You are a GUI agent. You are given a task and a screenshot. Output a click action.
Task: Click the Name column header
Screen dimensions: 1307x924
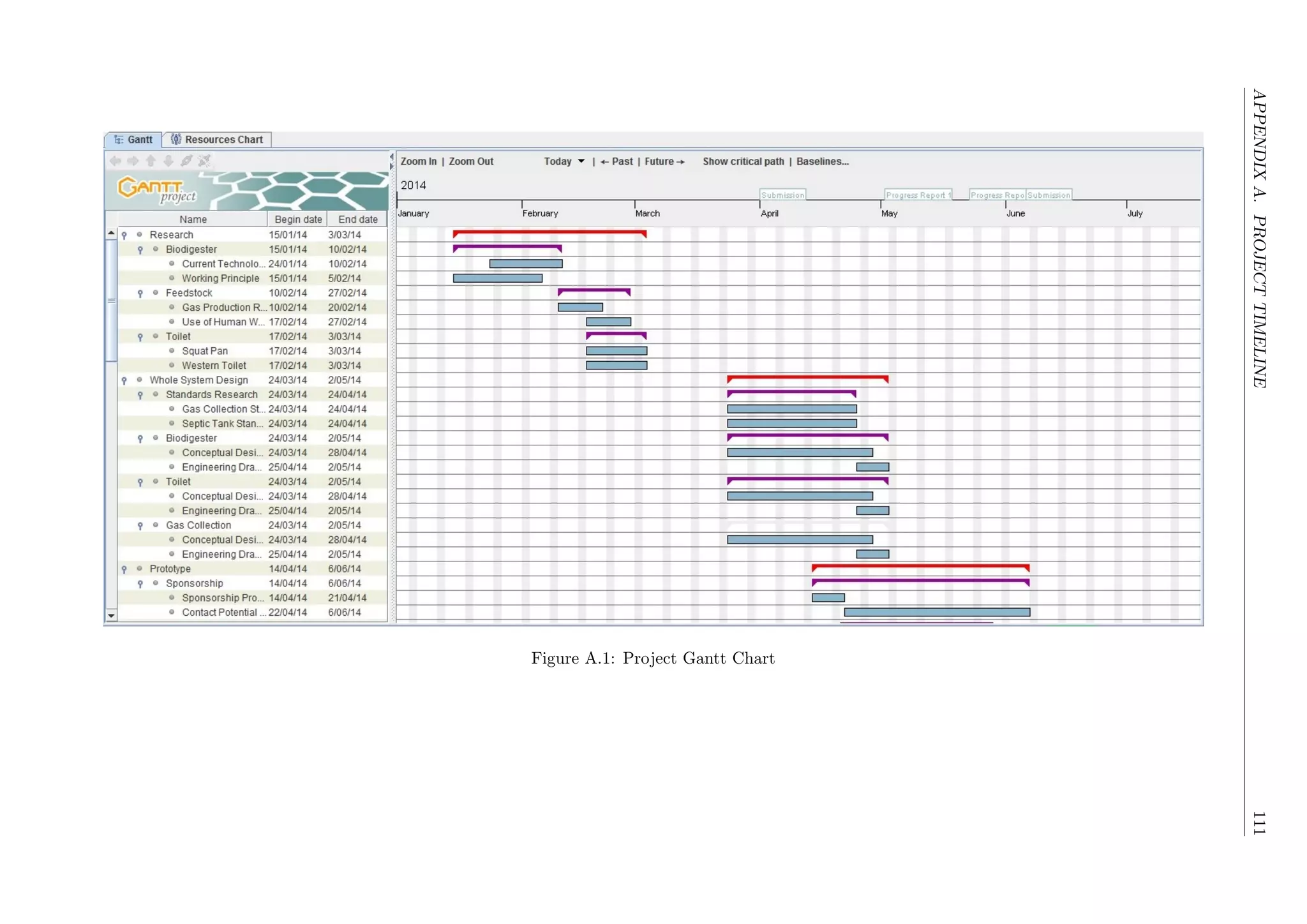click(x=193, y=220)
